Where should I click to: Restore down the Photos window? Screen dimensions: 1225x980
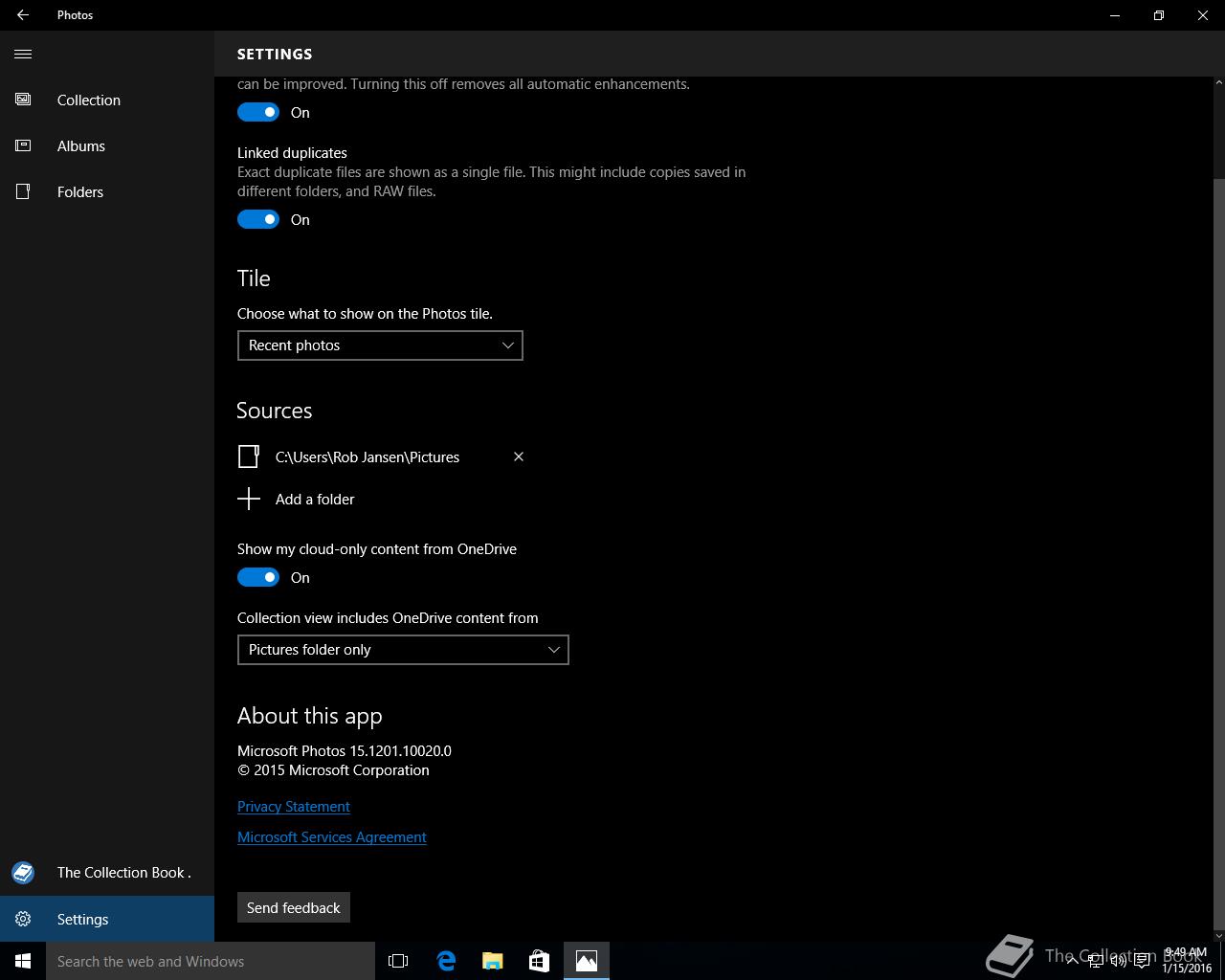click(1159, 15)
